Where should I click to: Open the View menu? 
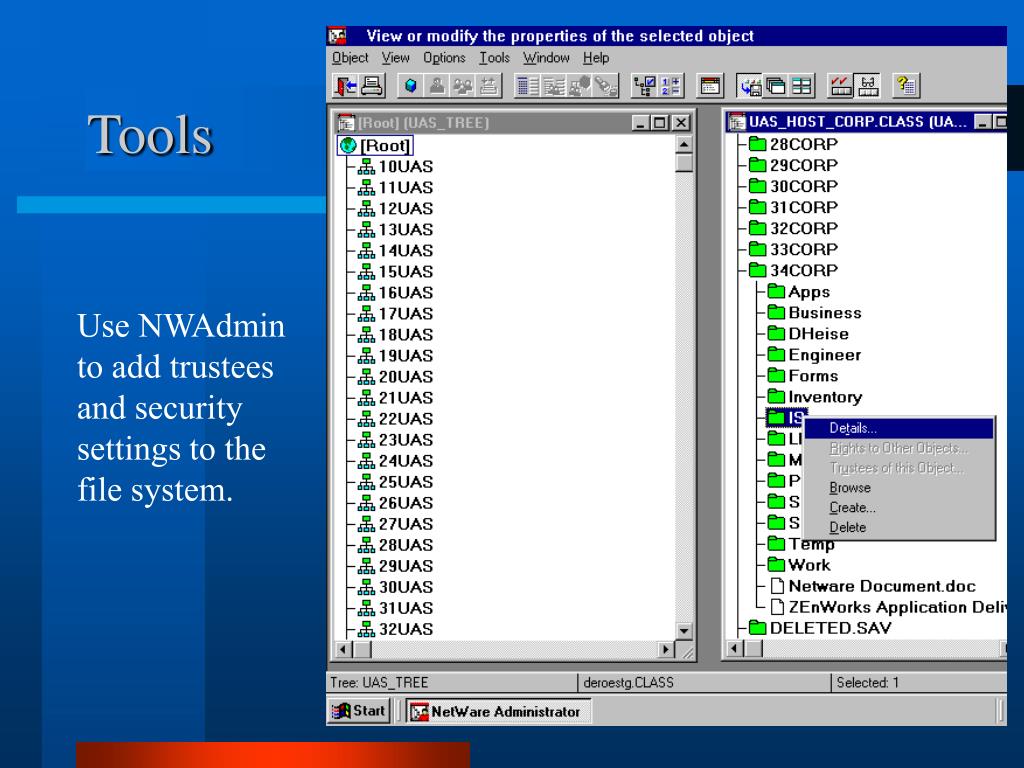coord(396,58)
